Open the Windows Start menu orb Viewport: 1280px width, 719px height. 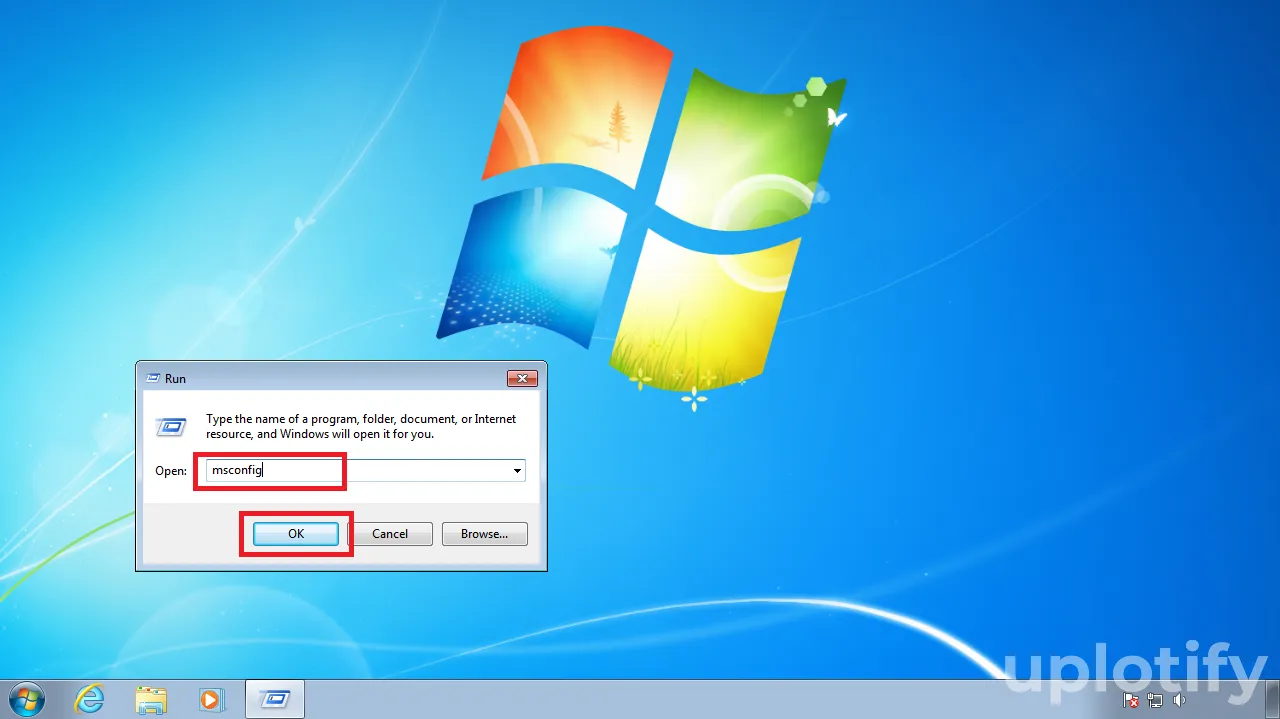[x=26, y=699]
